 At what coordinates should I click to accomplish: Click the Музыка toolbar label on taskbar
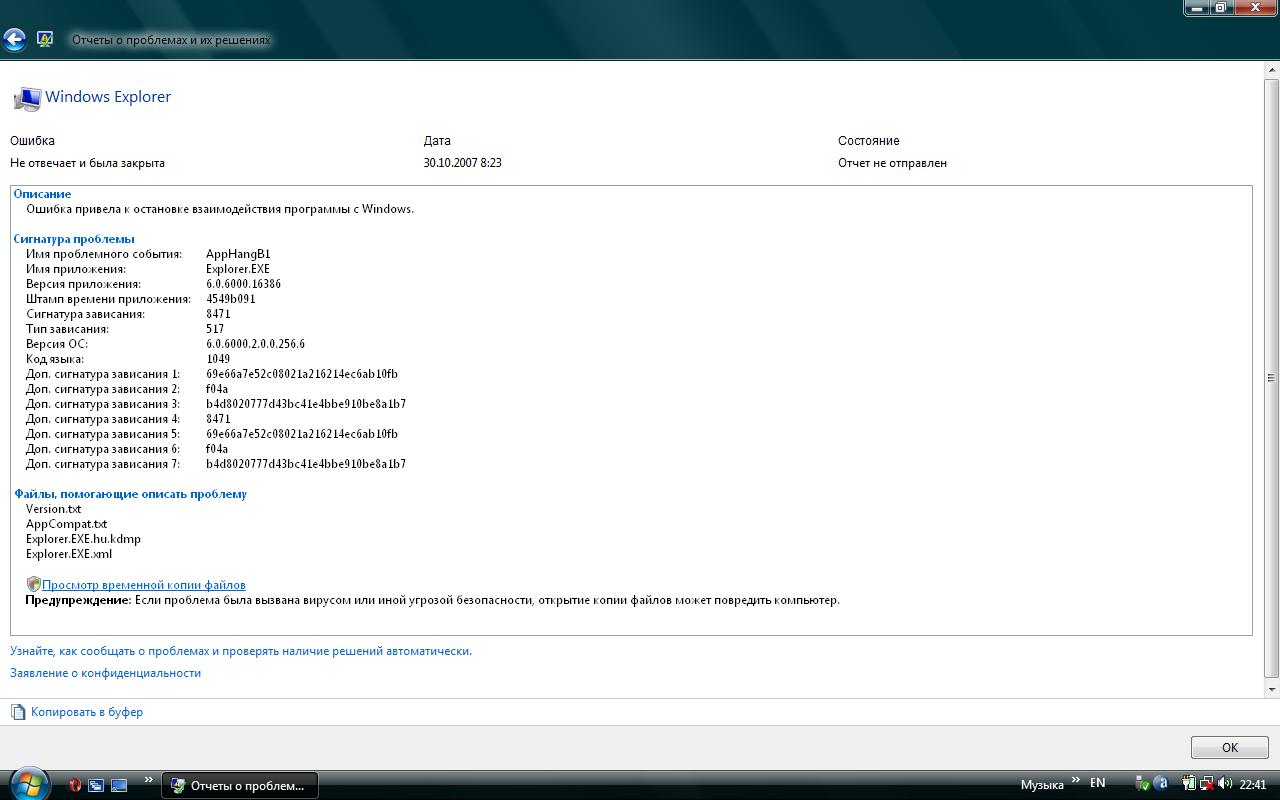pyautogui.click(x=1042, y=785)
